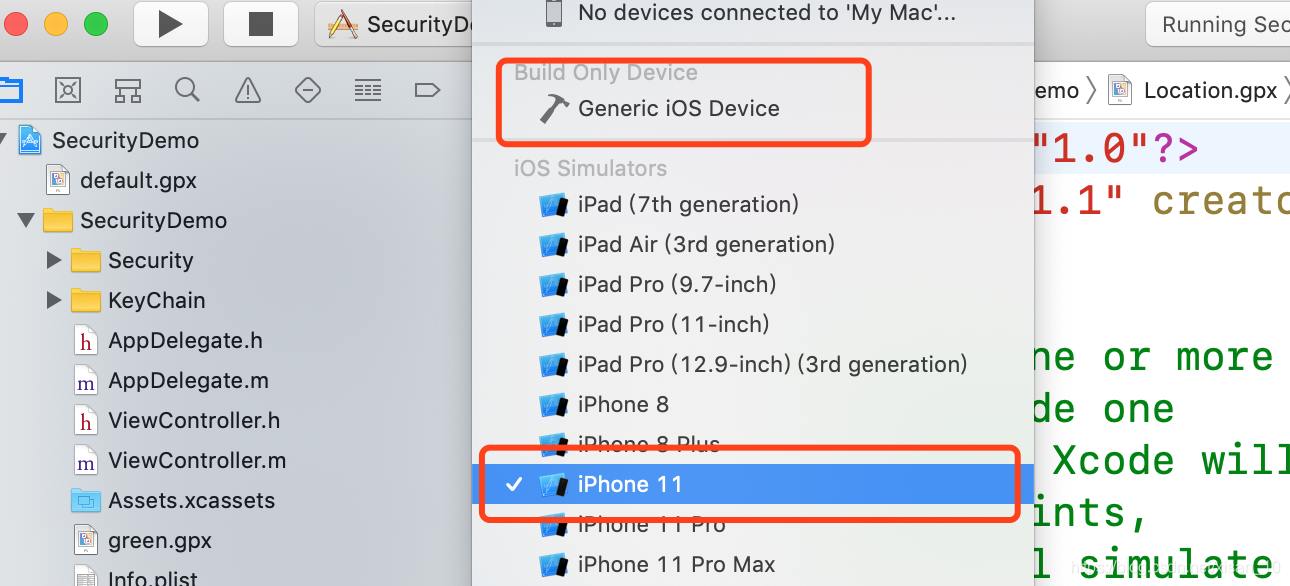The image size is (1290, 586).
Task: Open the symbol navigator icon
Action: tap(128, 91)
